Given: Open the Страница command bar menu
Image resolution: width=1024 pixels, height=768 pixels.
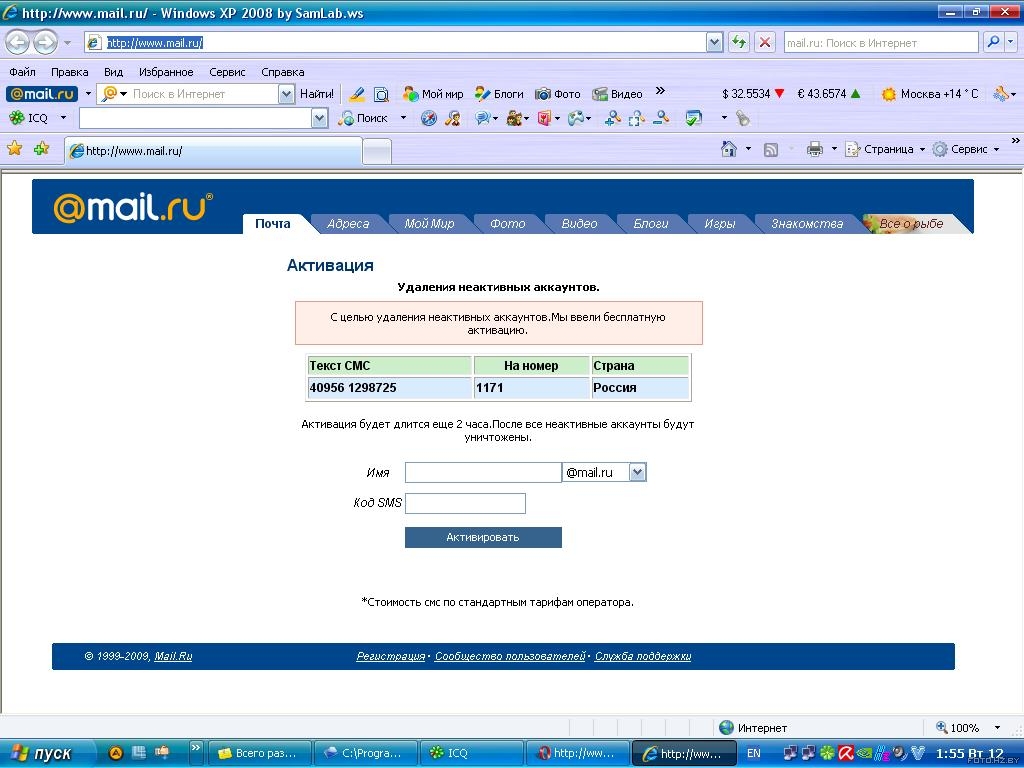Looking at the screenshot, I should 885,150.
